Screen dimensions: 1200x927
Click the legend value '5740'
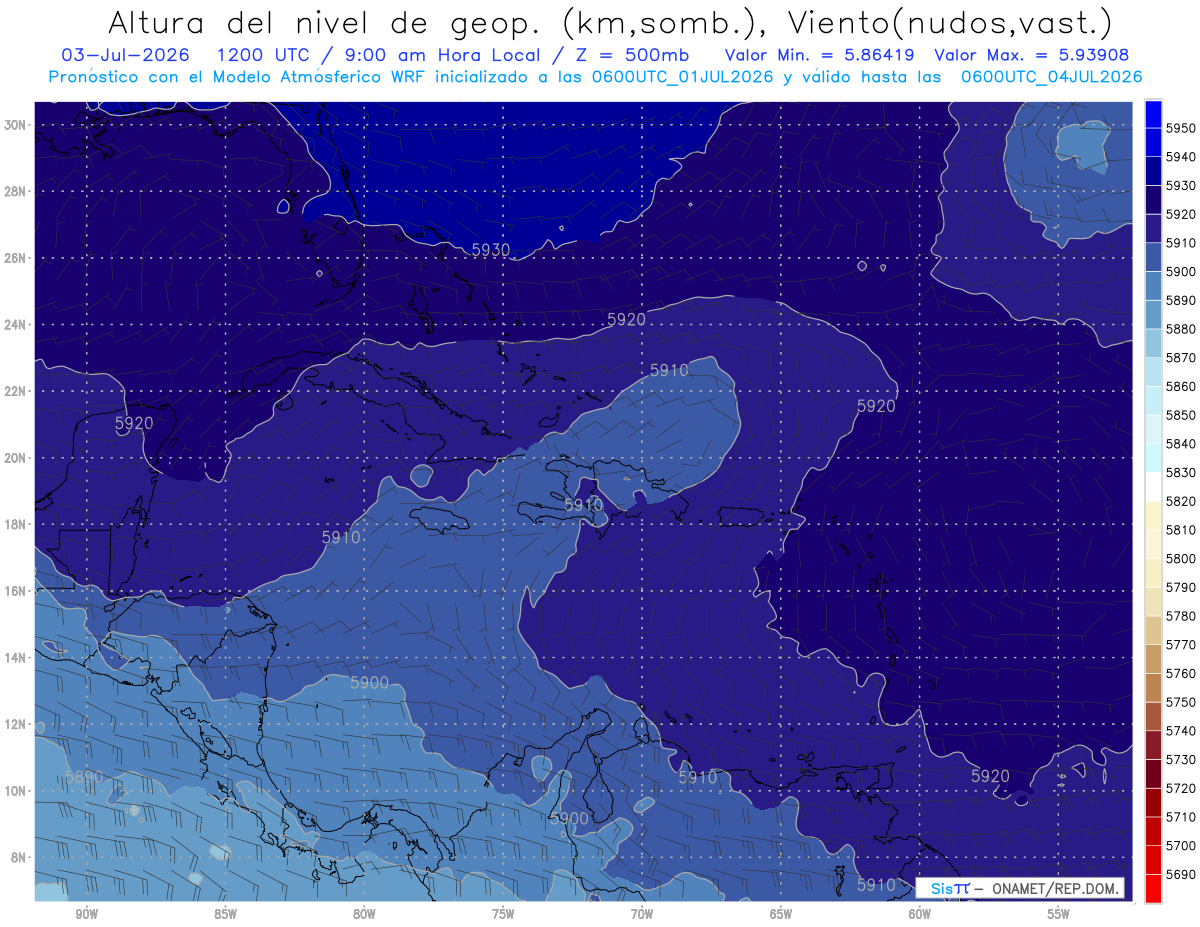[x=1181, y=731]
